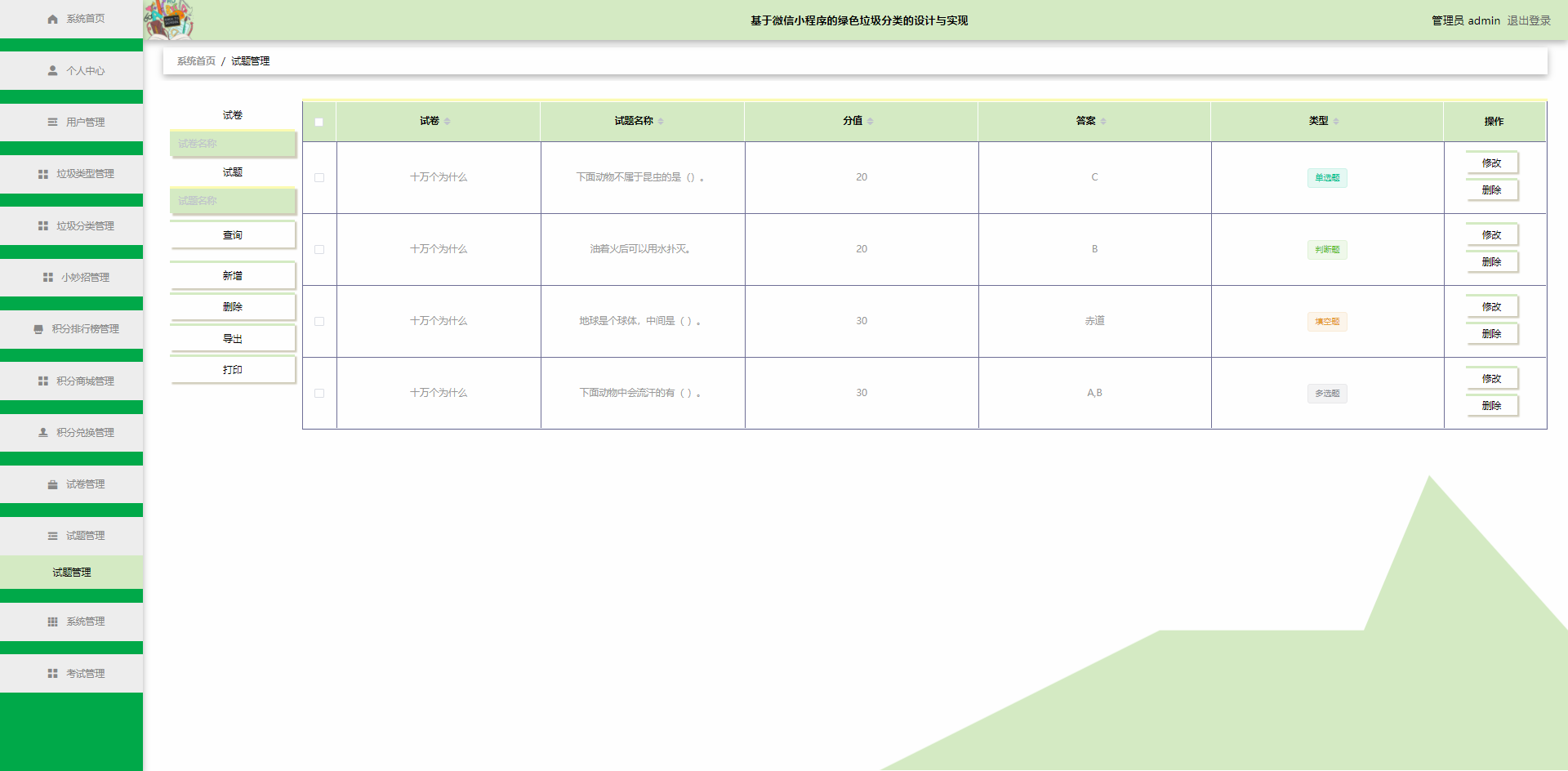Open 个人中心 in the sidebar
Screen dimensions: 1568x771
71,71
